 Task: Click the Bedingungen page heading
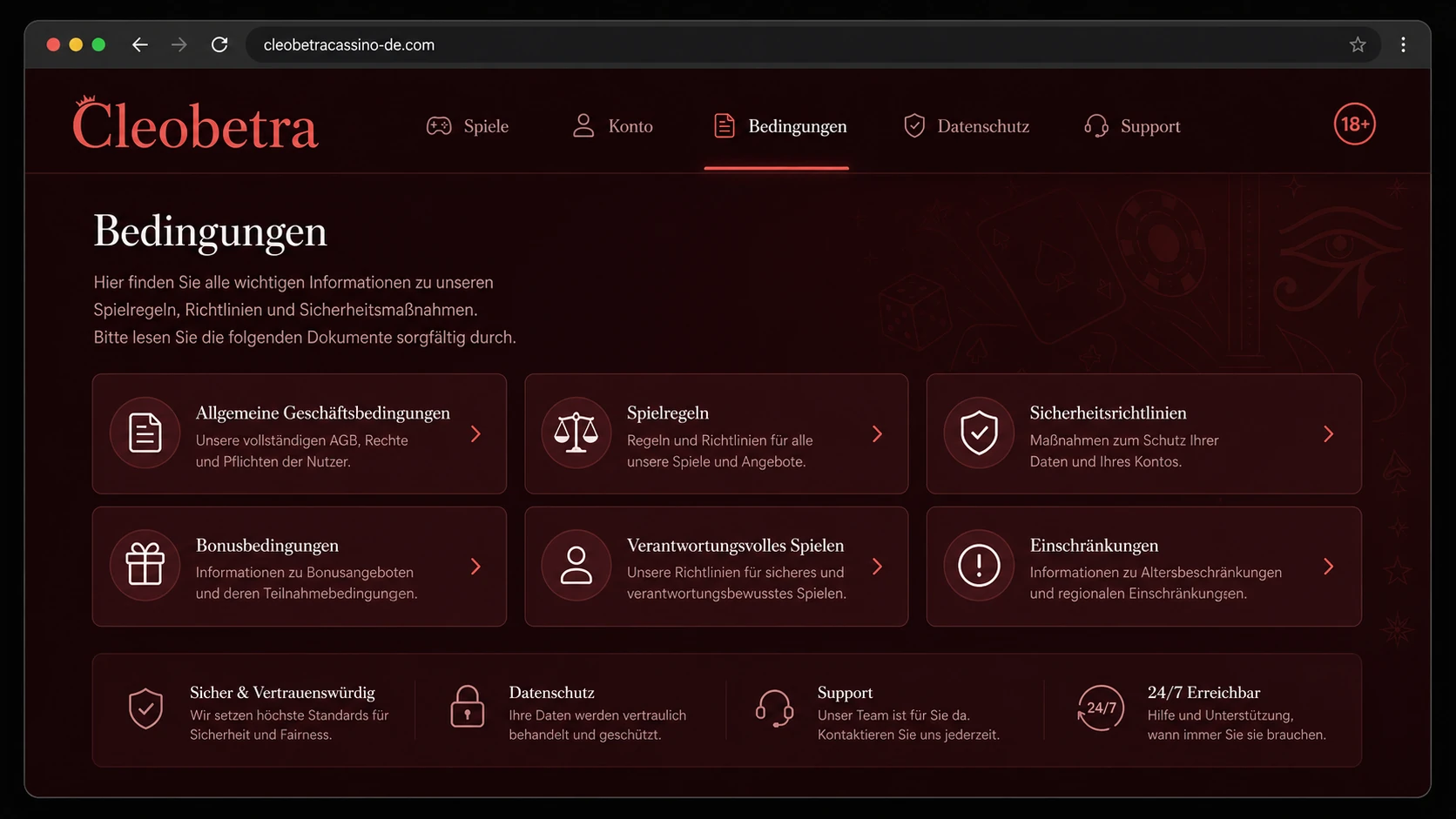210,231
